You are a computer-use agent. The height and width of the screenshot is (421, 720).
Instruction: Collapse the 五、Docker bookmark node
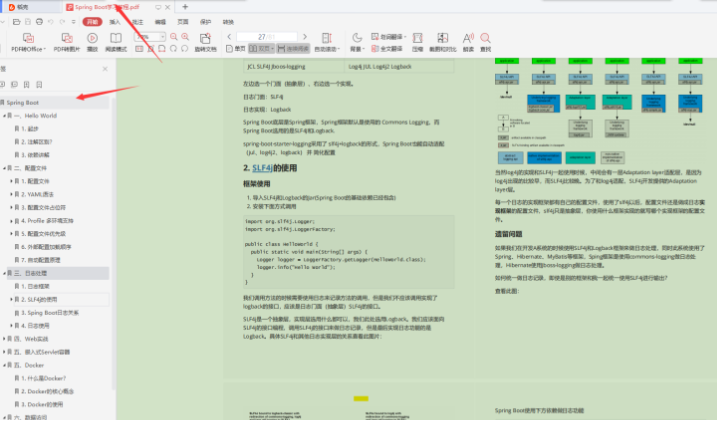[5, 365]
